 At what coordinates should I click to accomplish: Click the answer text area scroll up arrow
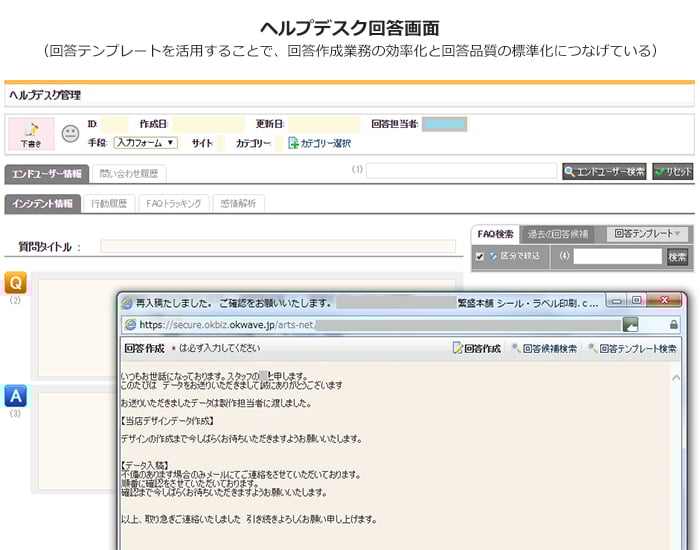click(676, 378)
